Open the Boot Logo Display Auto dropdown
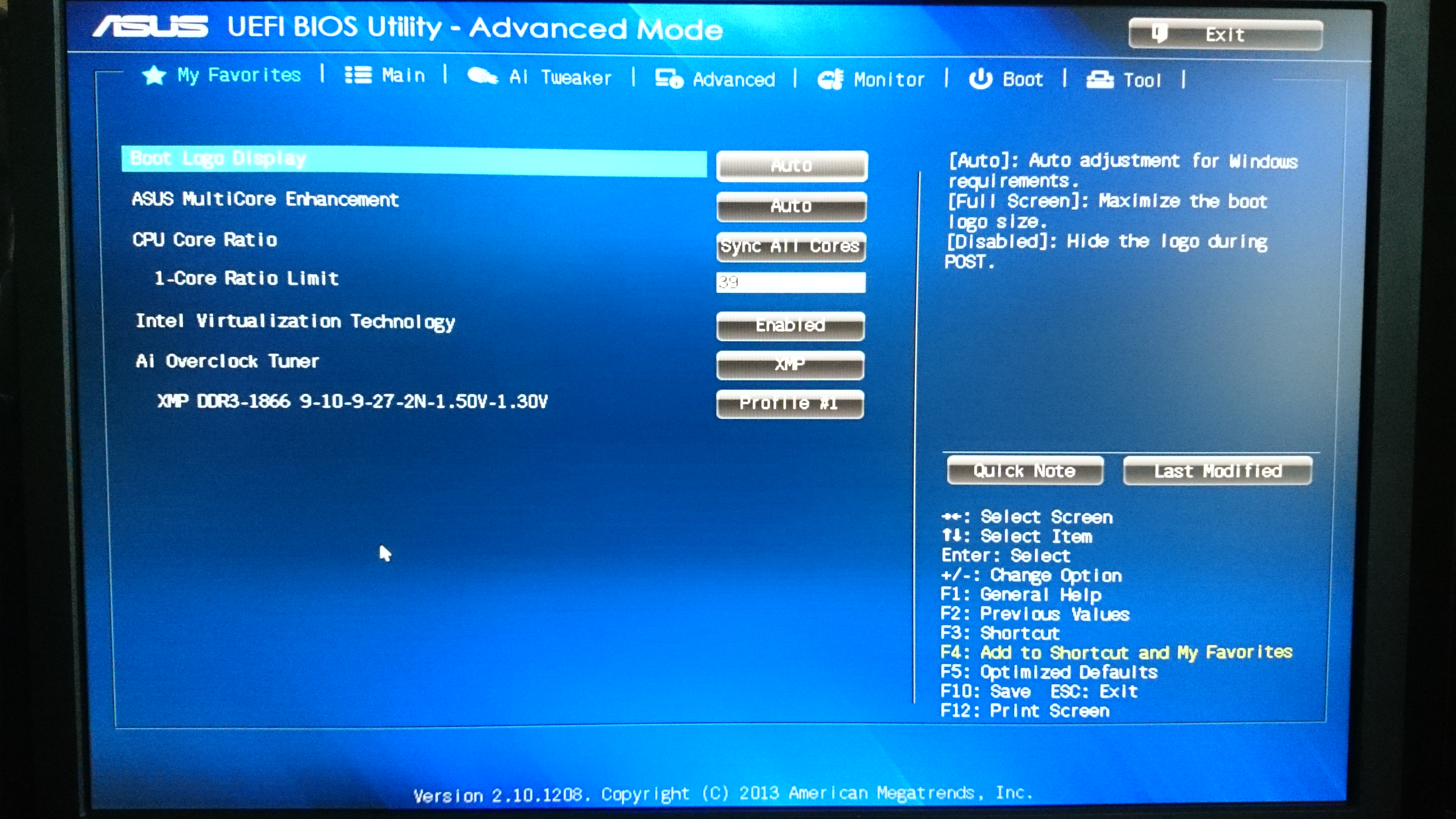The height and width of the screenshot is (819, 1456). (791, 166)
